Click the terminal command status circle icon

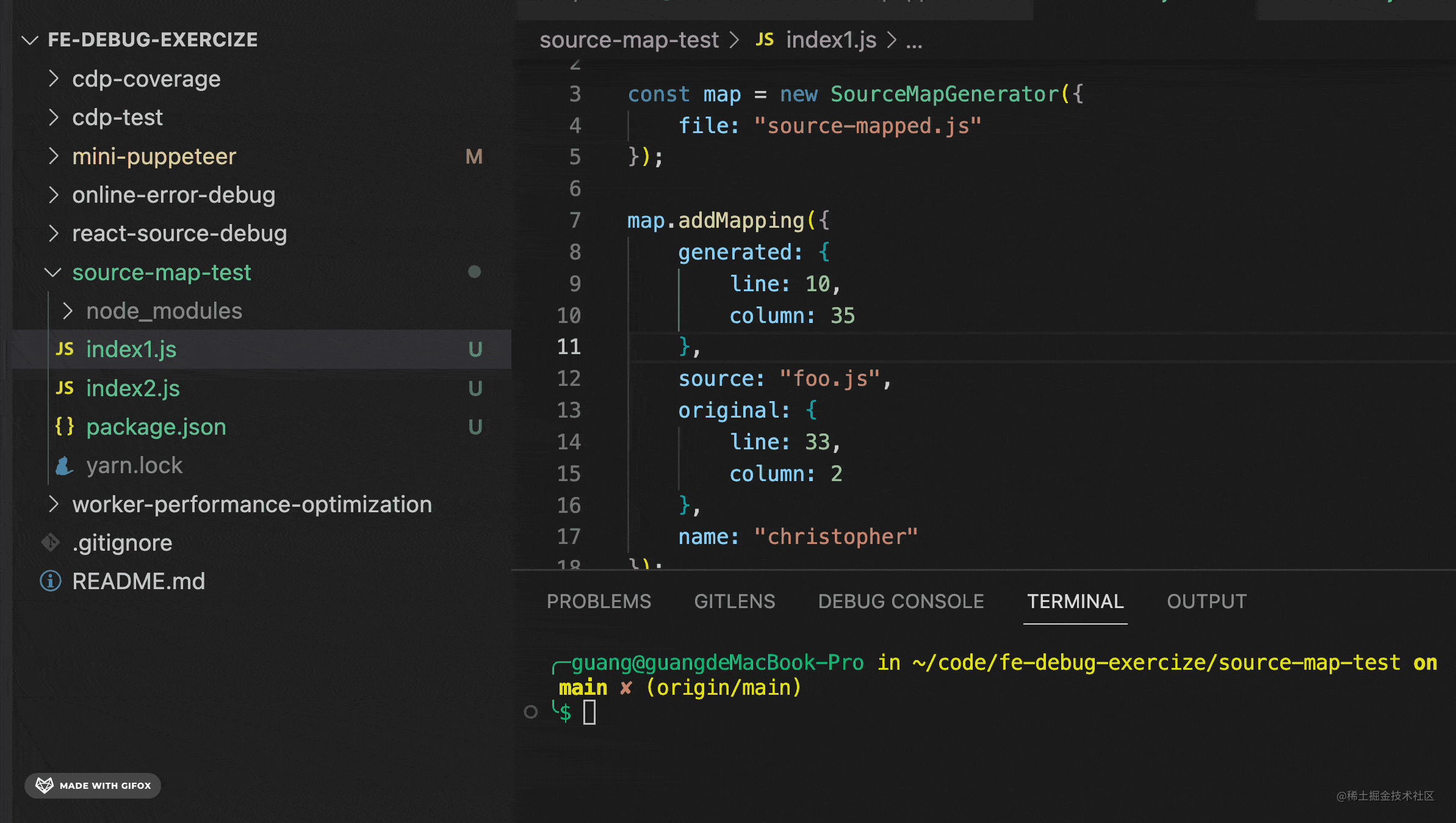point(531,711)
